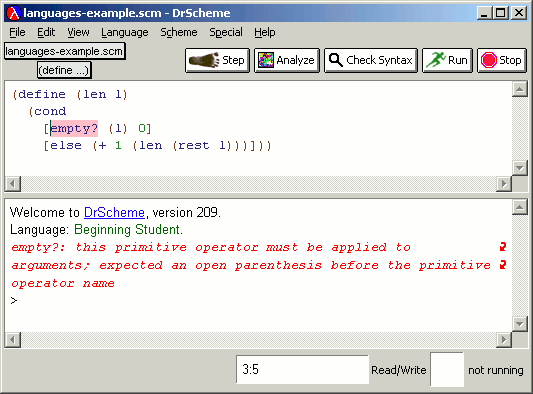Click the 'not running' status text
This screenshot has width=533, height=394.
(x=496, y=370)
